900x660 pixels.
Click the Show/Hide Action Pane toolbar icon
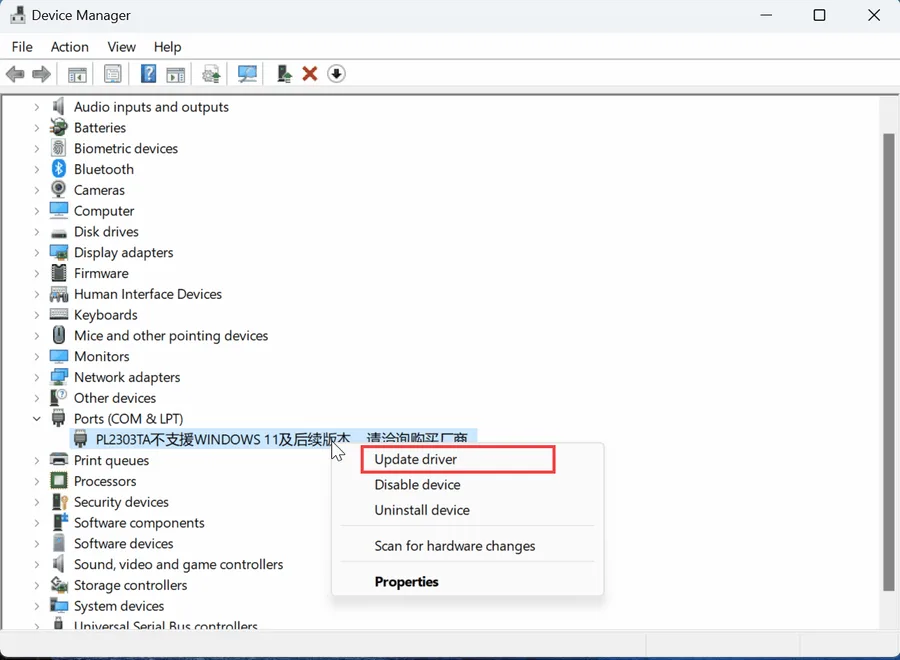click(176, 75)
